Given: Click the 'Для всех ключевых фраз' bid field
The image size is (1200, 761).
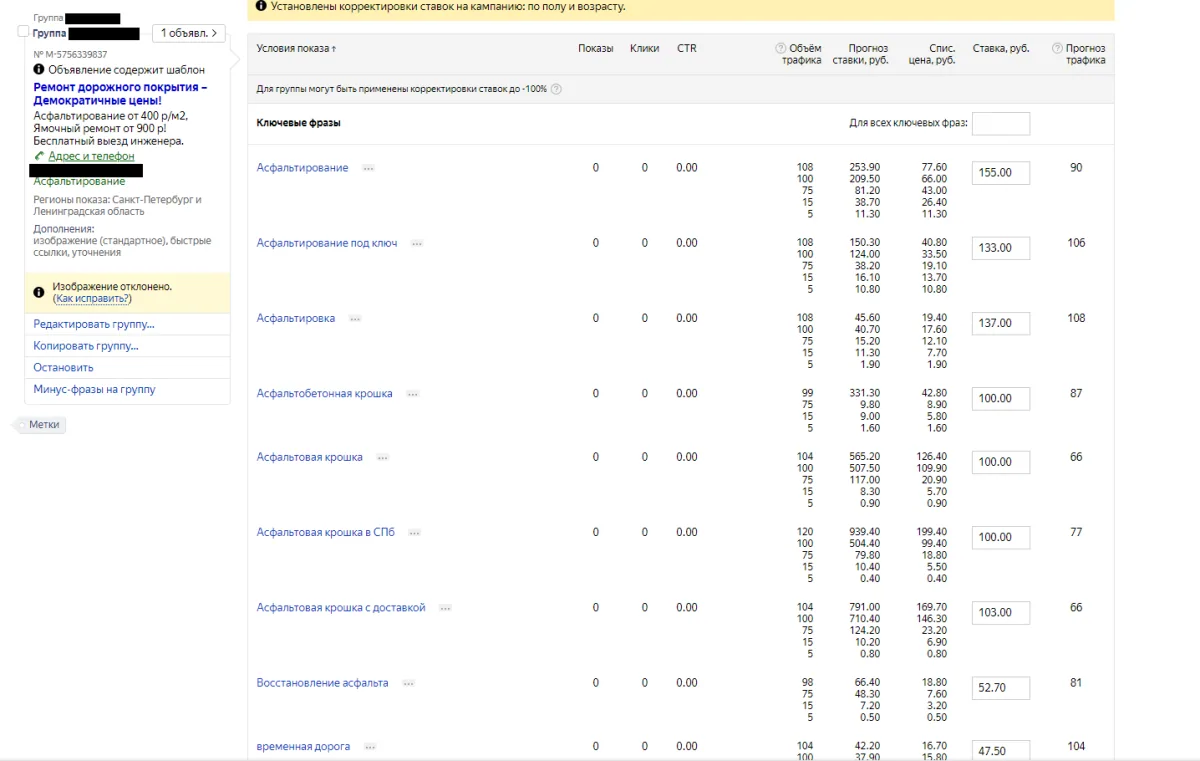Looking at the screenshot, I should pyautogui.click(x=1001, y=124).
